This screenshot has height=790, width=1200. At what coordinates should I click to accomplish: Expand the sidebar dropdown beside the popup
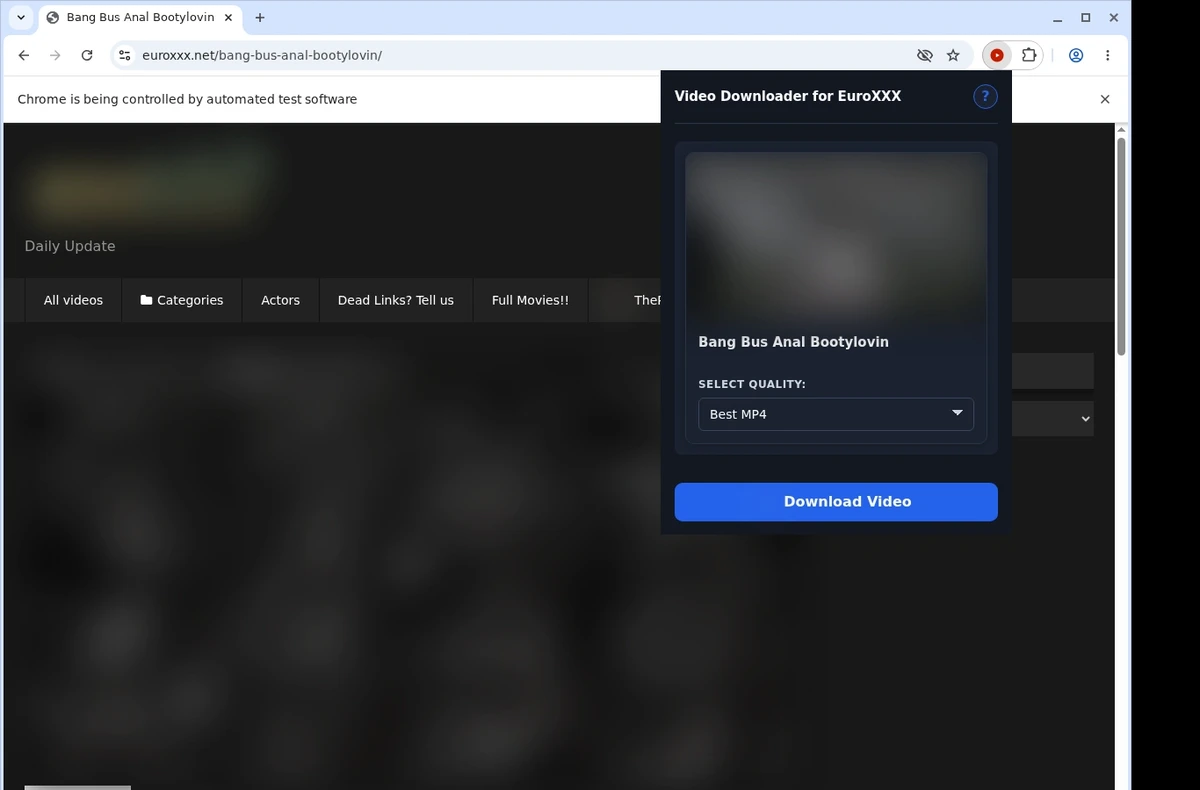(1053, 419)
